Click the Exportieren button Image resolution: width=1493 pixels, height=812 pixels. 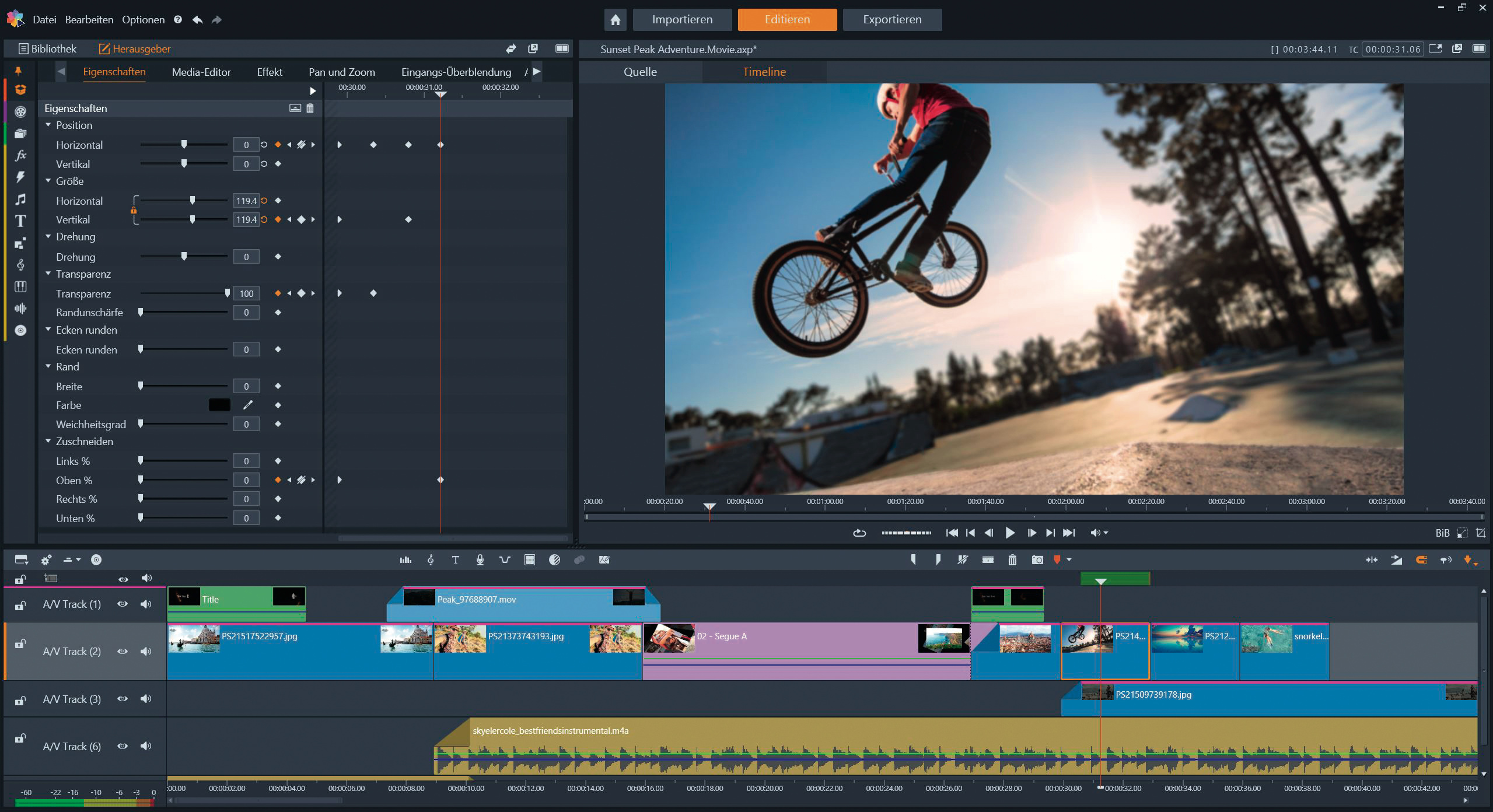pos(892,20)
